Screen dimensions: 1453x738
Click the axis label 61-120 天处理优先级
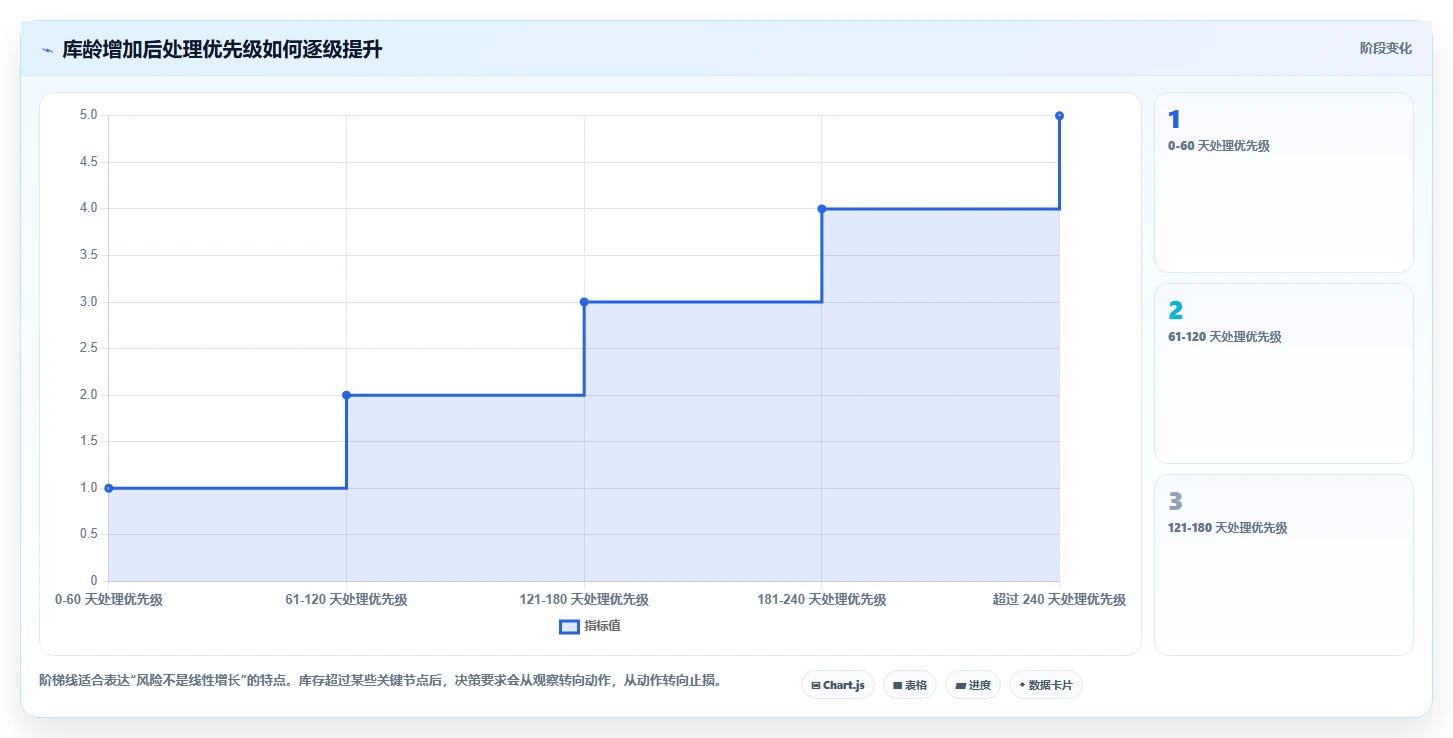[346, 600]
